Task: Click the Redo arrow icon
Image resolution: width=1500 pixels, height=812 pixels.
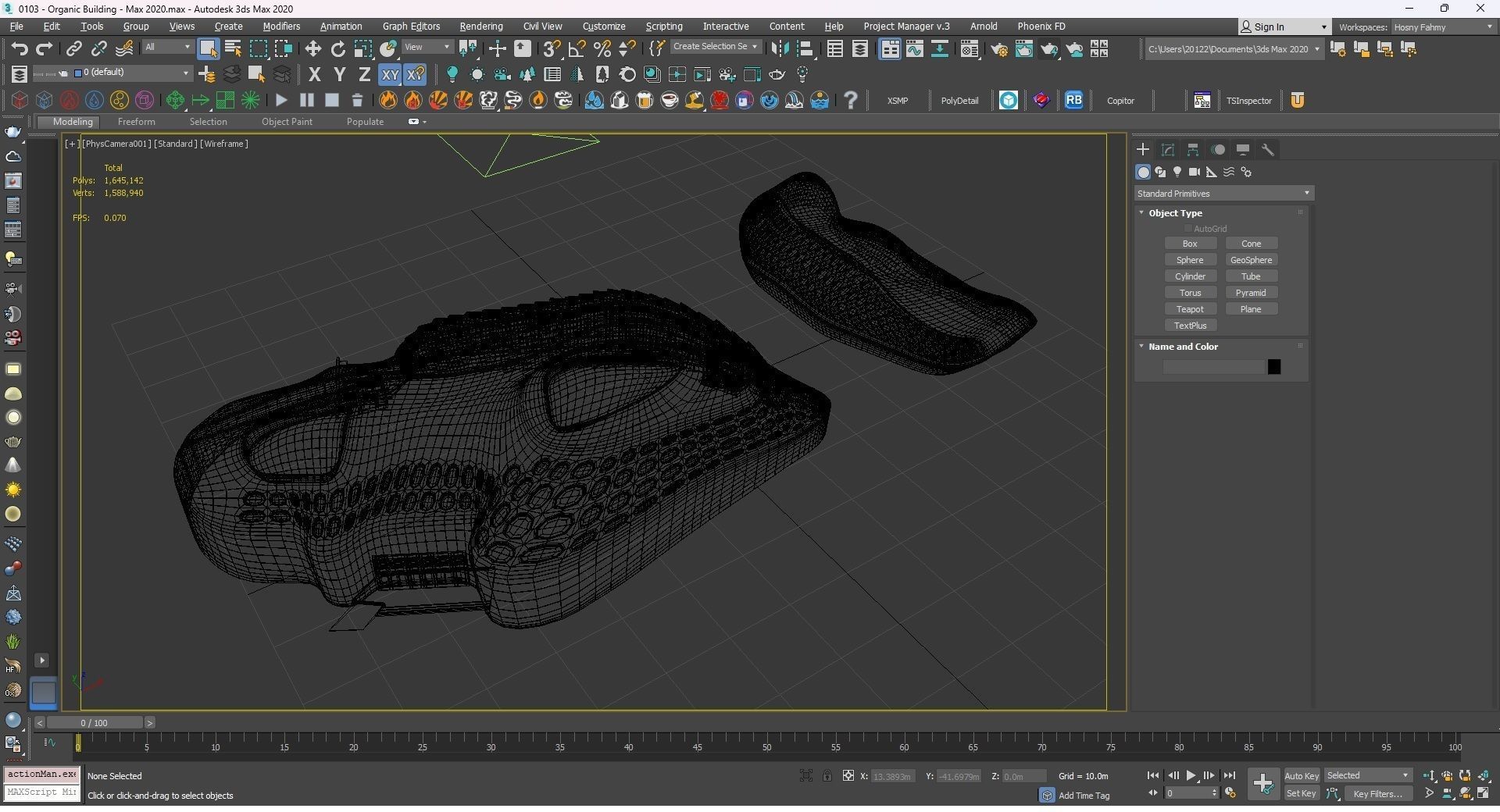Action: pyautogui.click(x=45, y=49)
